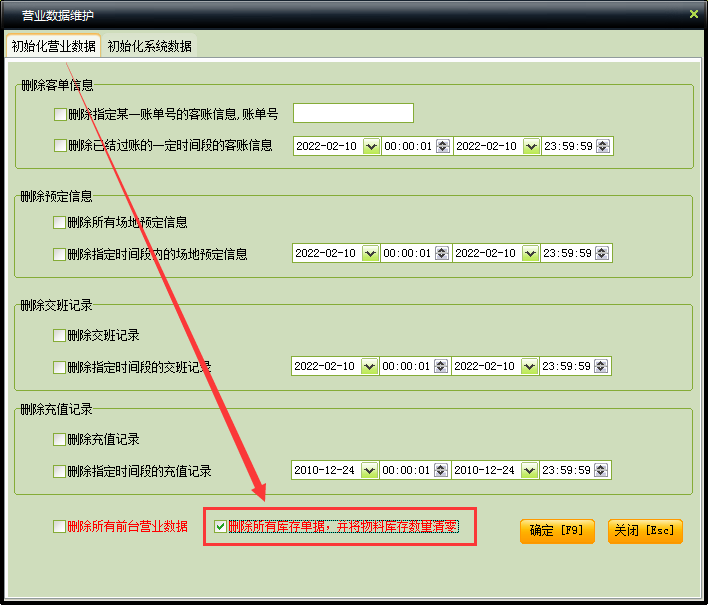Switch to the 初始化营业数据 tab

pos(53,46)
